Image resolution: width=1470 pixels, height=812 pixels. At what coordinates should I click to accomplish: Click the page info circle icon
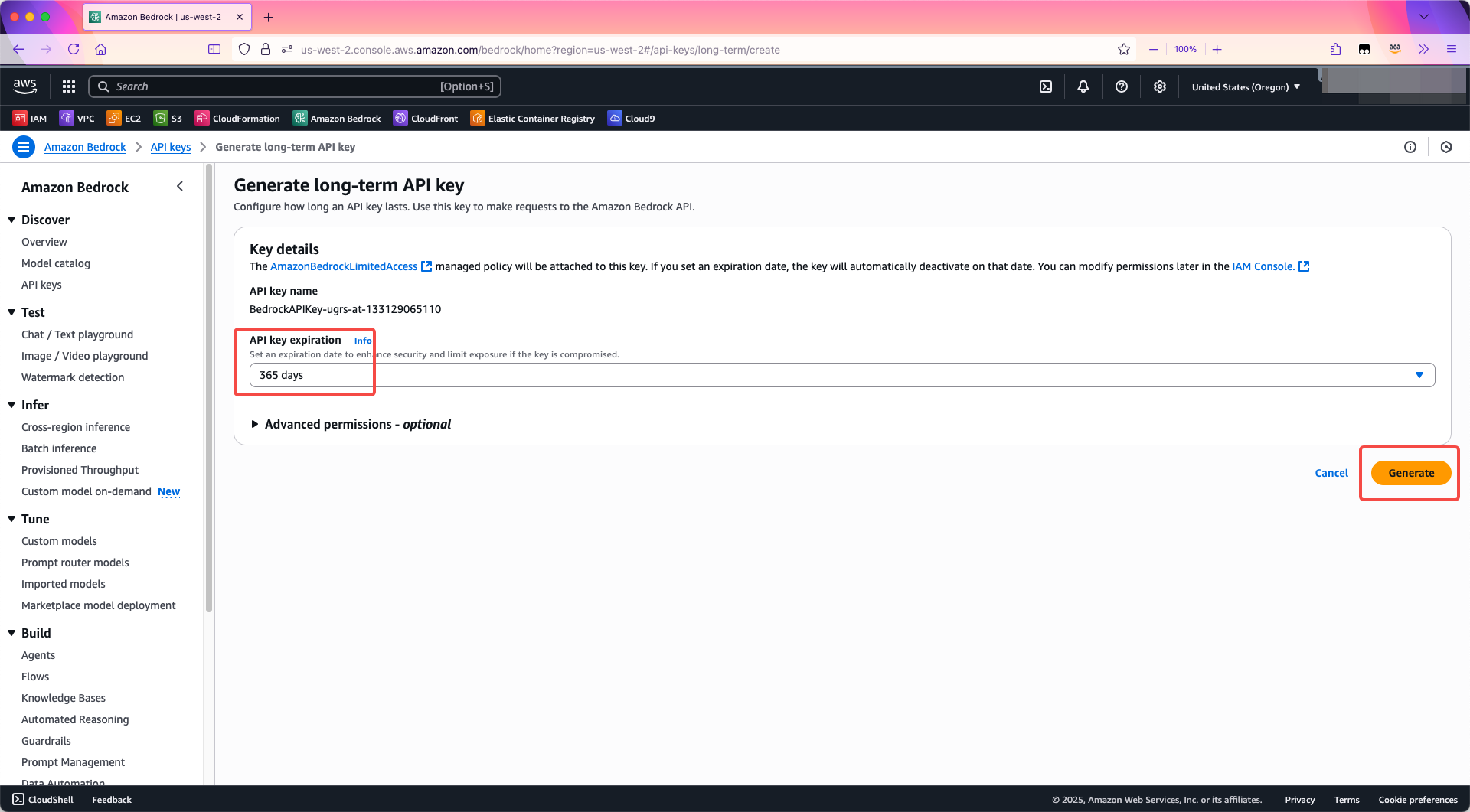[1410, 147]
